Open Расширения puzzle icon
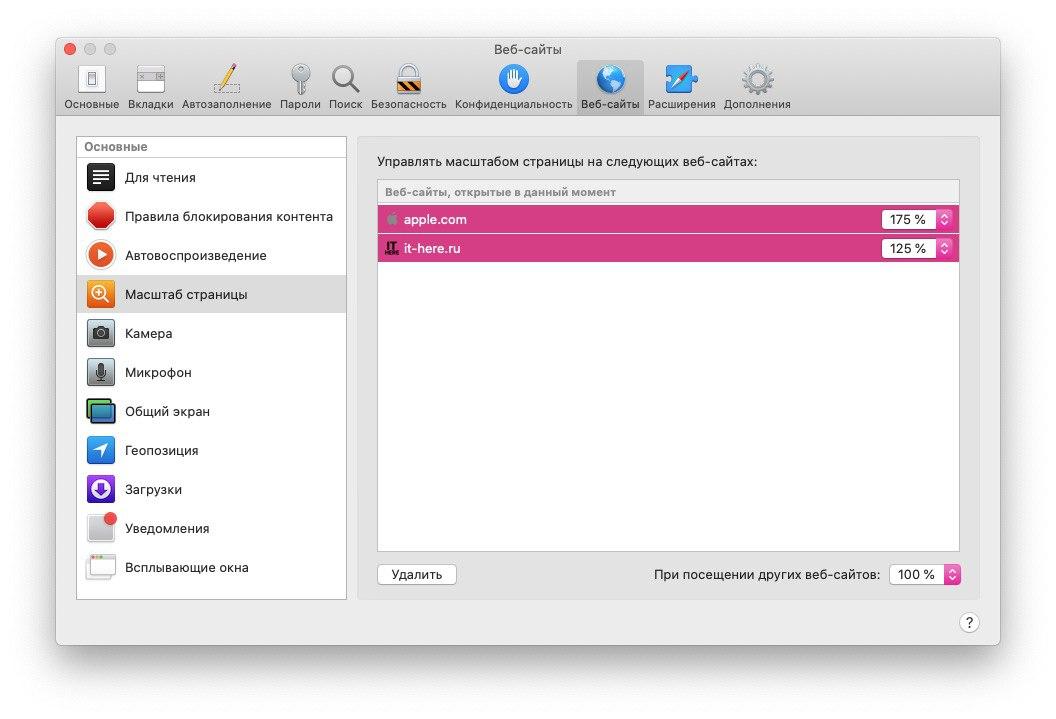The width and height of the screenshot is (1056, 719). pos(681,81)
